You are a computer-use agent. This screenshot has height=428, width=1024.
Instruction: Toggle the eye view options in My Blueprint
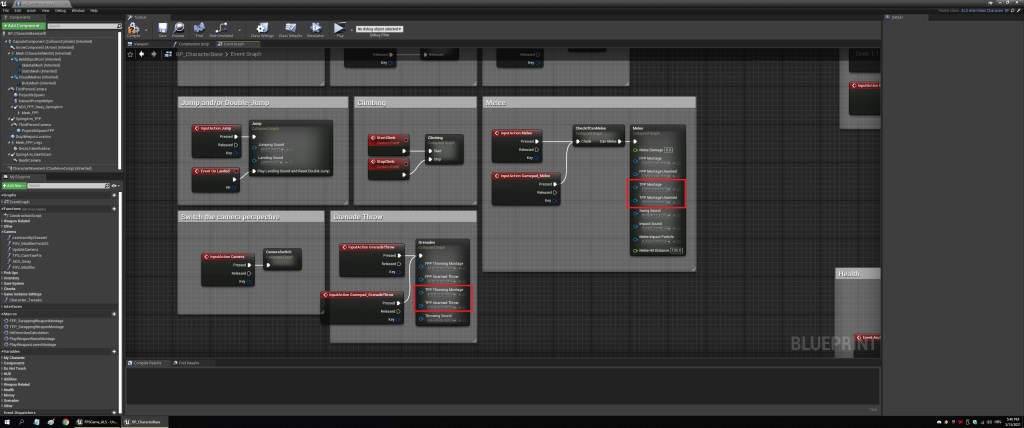click(115, 186)
